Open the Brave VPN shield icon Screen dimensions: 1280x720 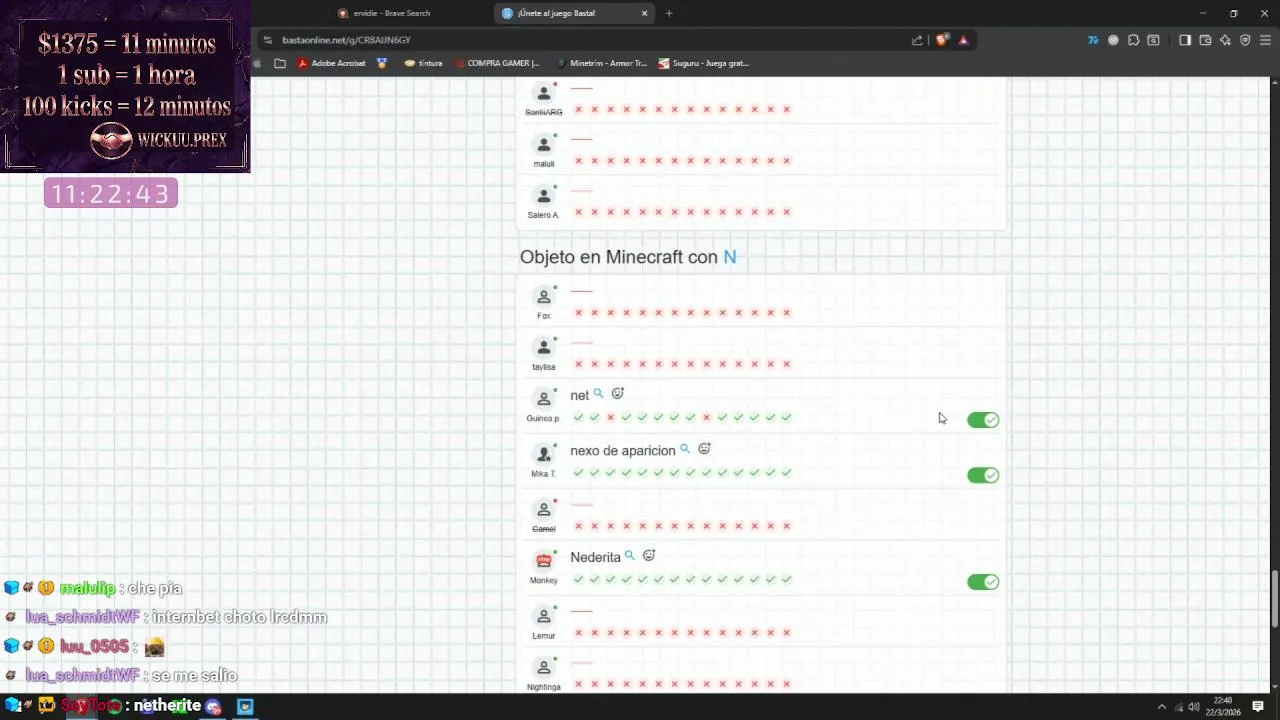(x=1245, y=40)
